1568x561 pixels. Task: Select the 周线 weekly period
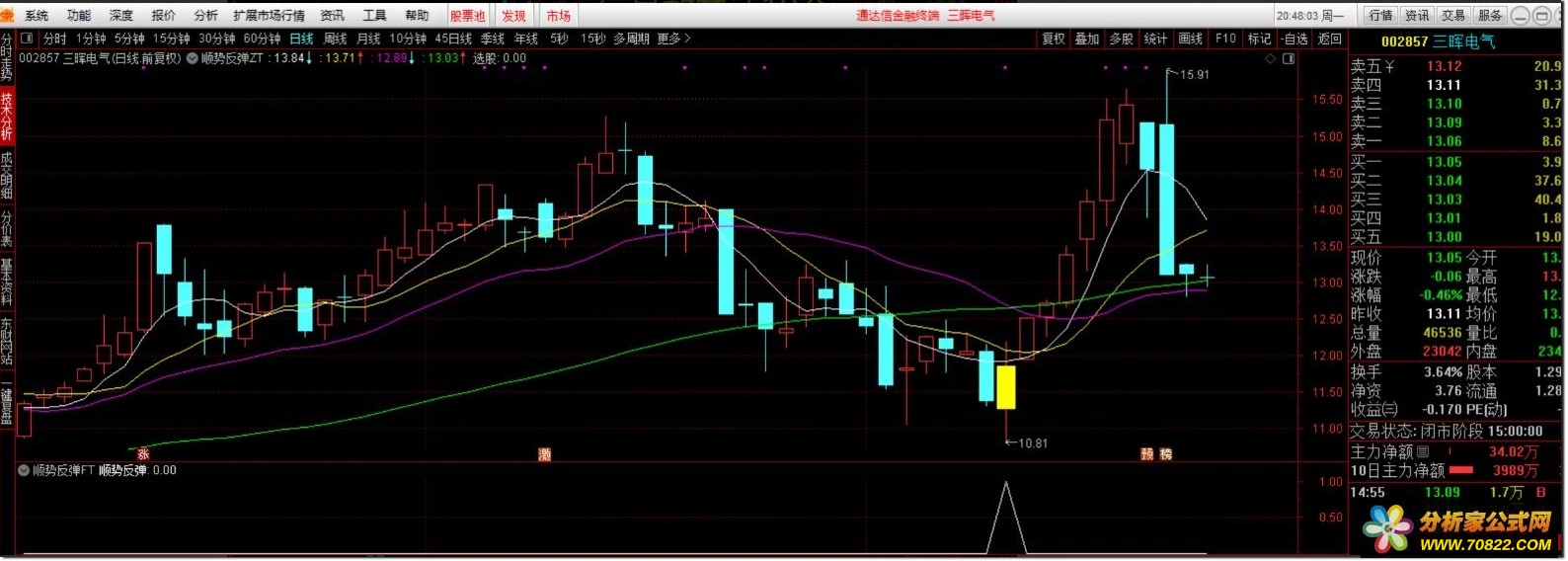336,39
